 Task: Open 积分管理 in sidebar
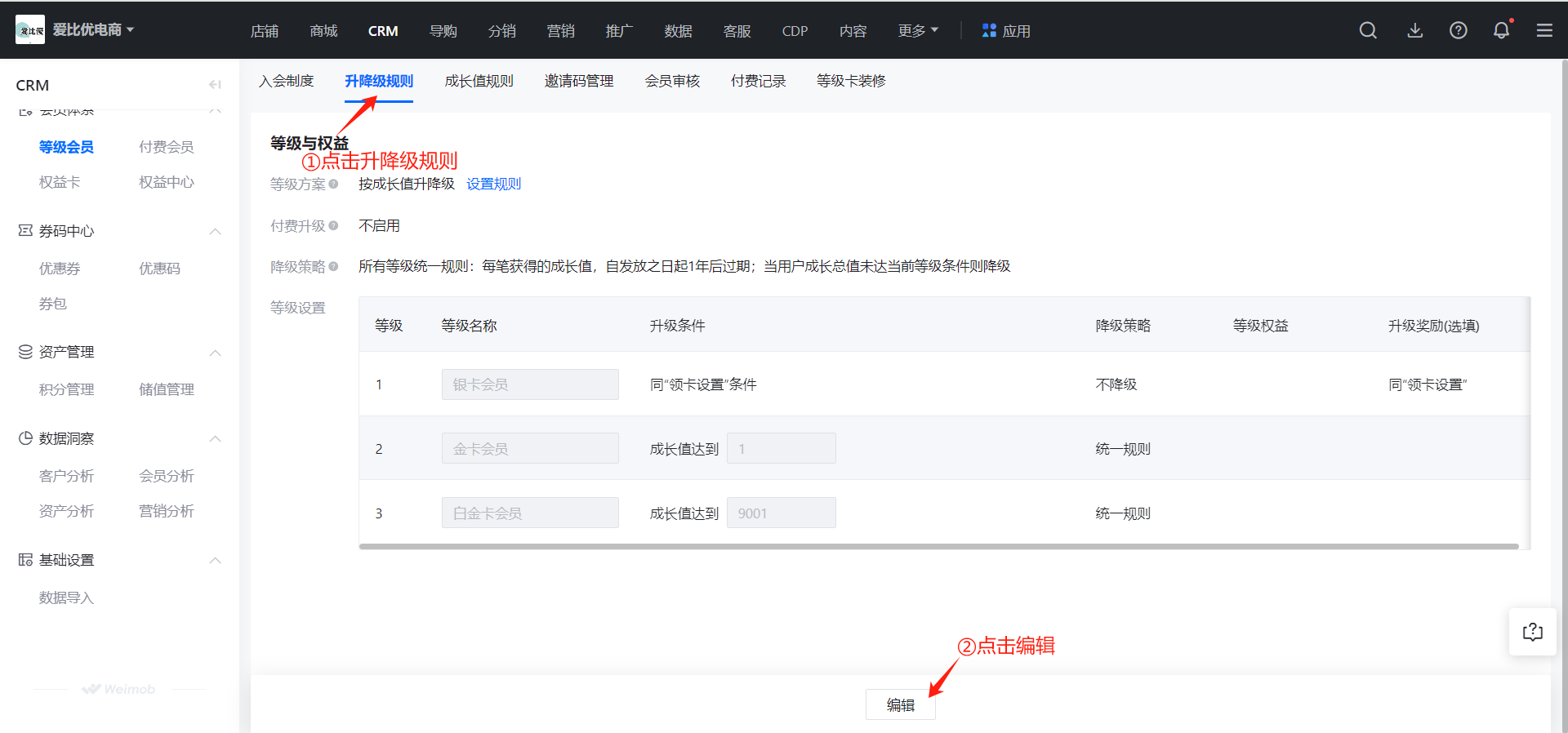coord(67,389)
